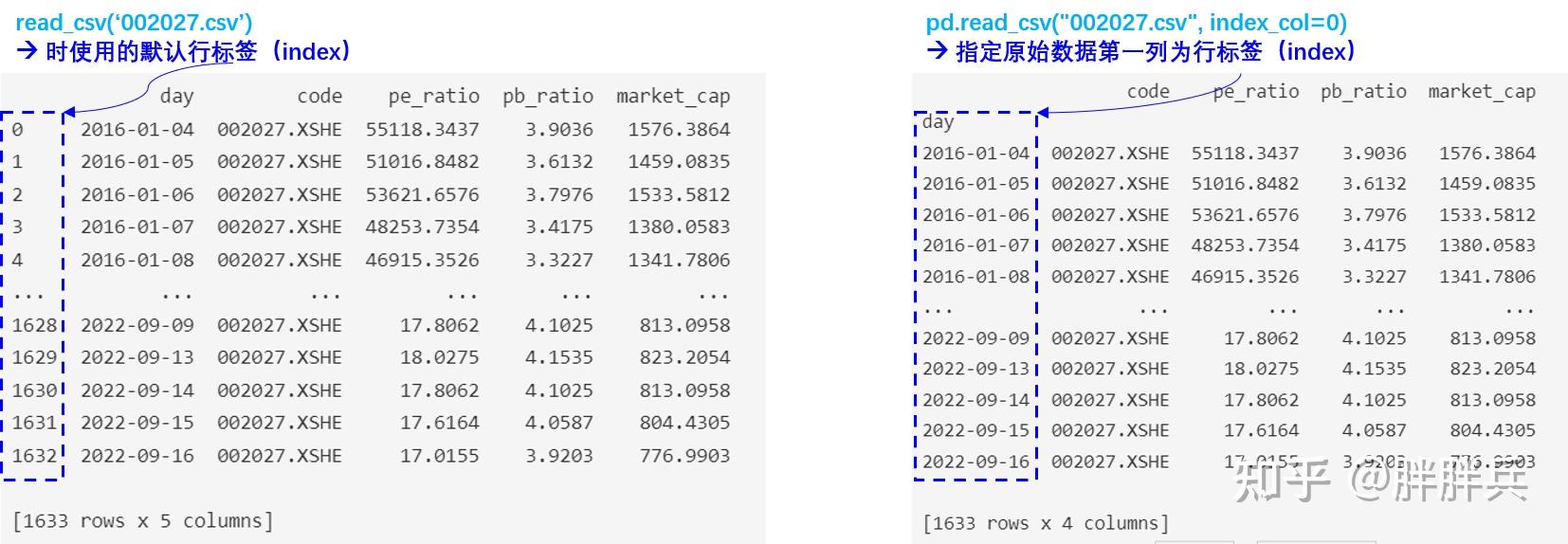The width and height of the screenshot is (1568, 544).
Task: Click index label 1629 in default-index table
Action: 35,357
